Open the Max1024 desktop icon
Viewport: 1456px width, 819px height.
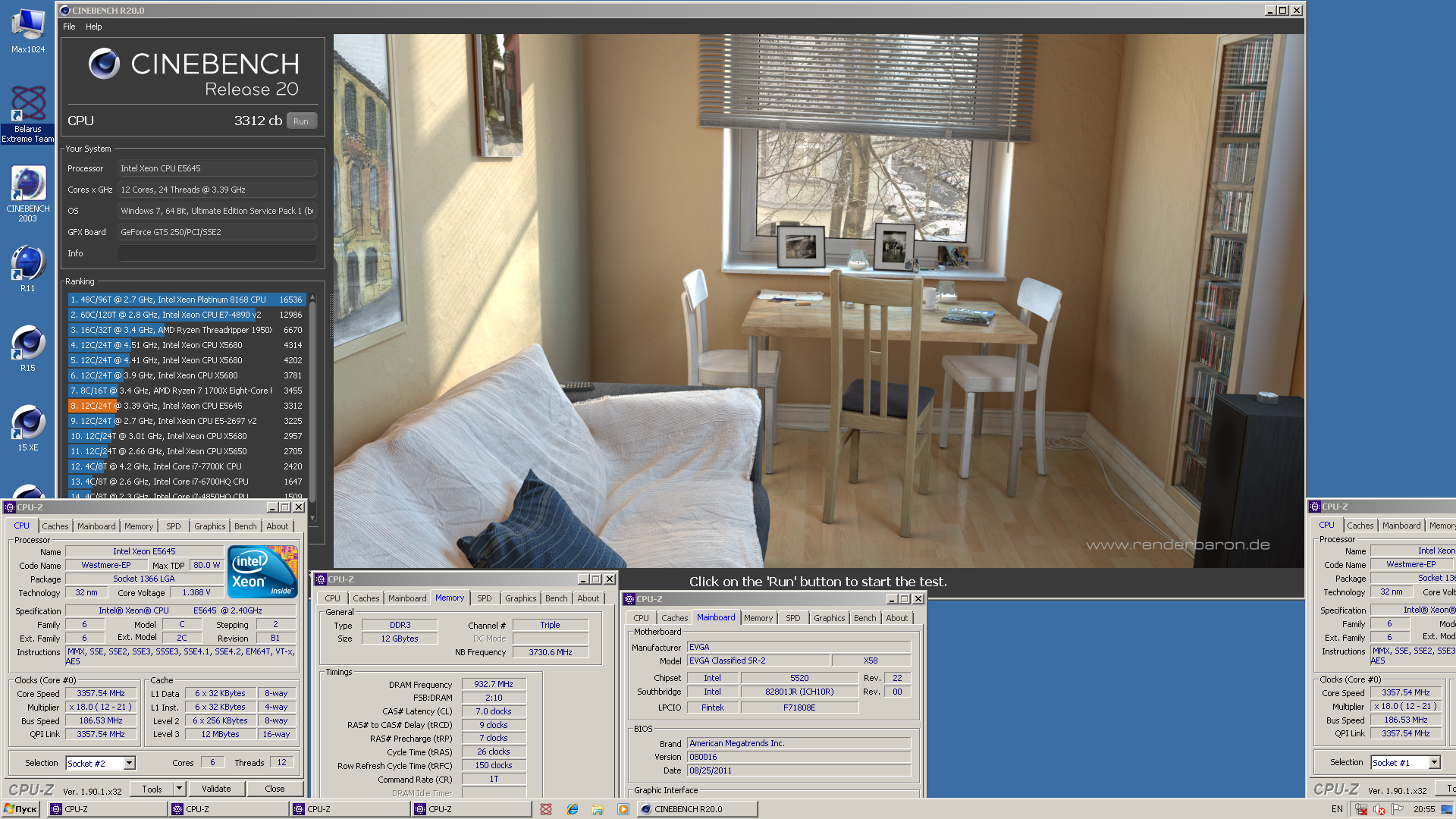pyautogui.click(x=28, y=30)
